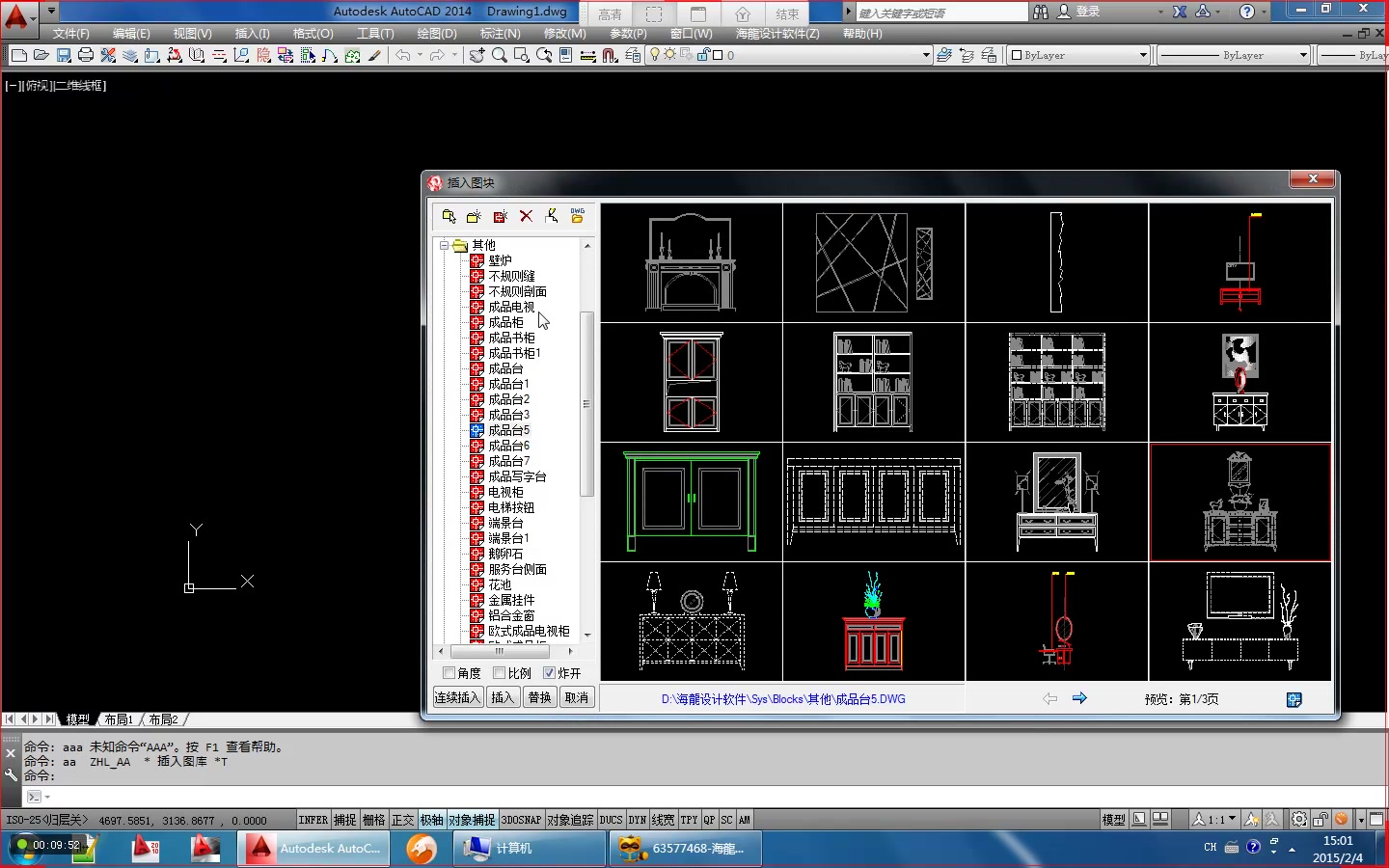The width and height of the screenshot is (1389, 868).
Task: Click the New drawing icon in toolbar
Action: (18, 55)
